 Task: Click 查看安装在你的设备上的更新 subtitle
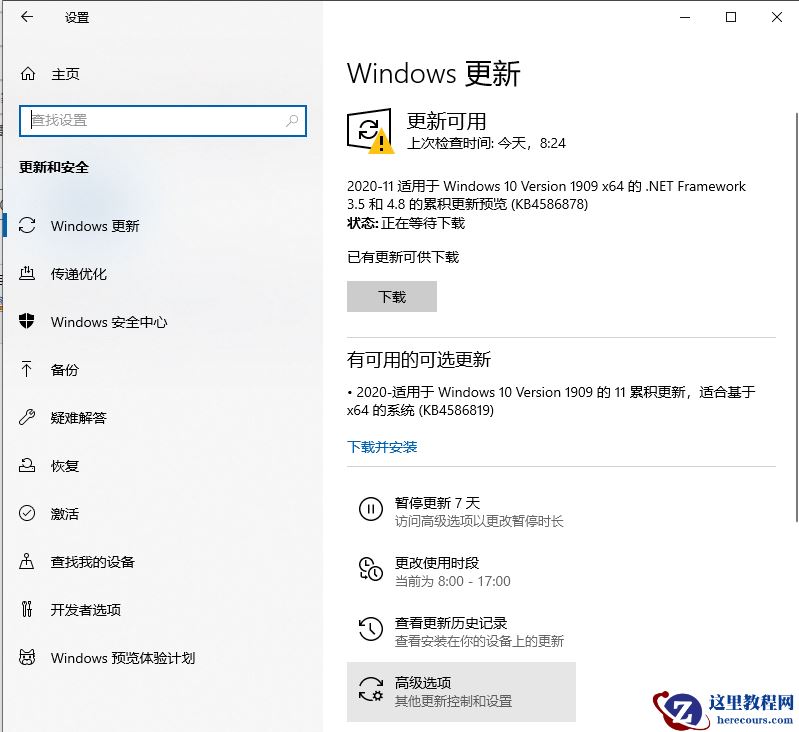tap(479, 641)
